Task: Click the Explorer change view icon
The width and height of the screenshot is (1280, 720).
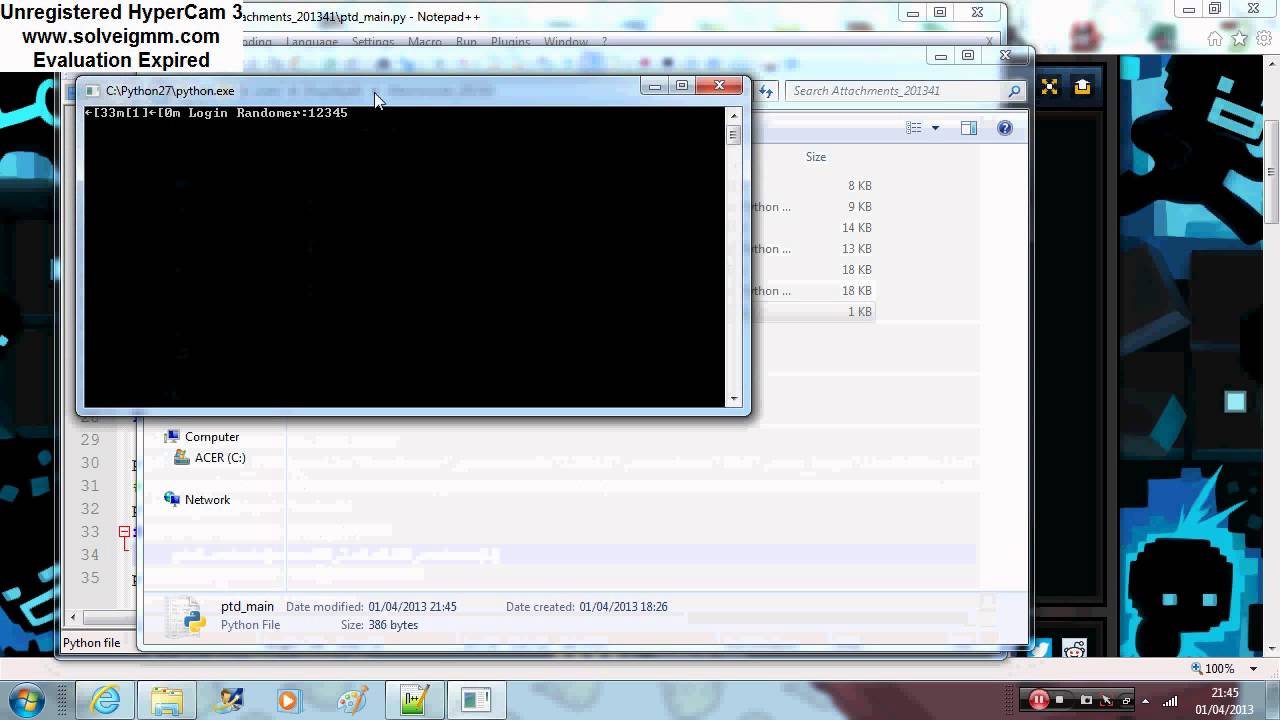Action: 914,128
